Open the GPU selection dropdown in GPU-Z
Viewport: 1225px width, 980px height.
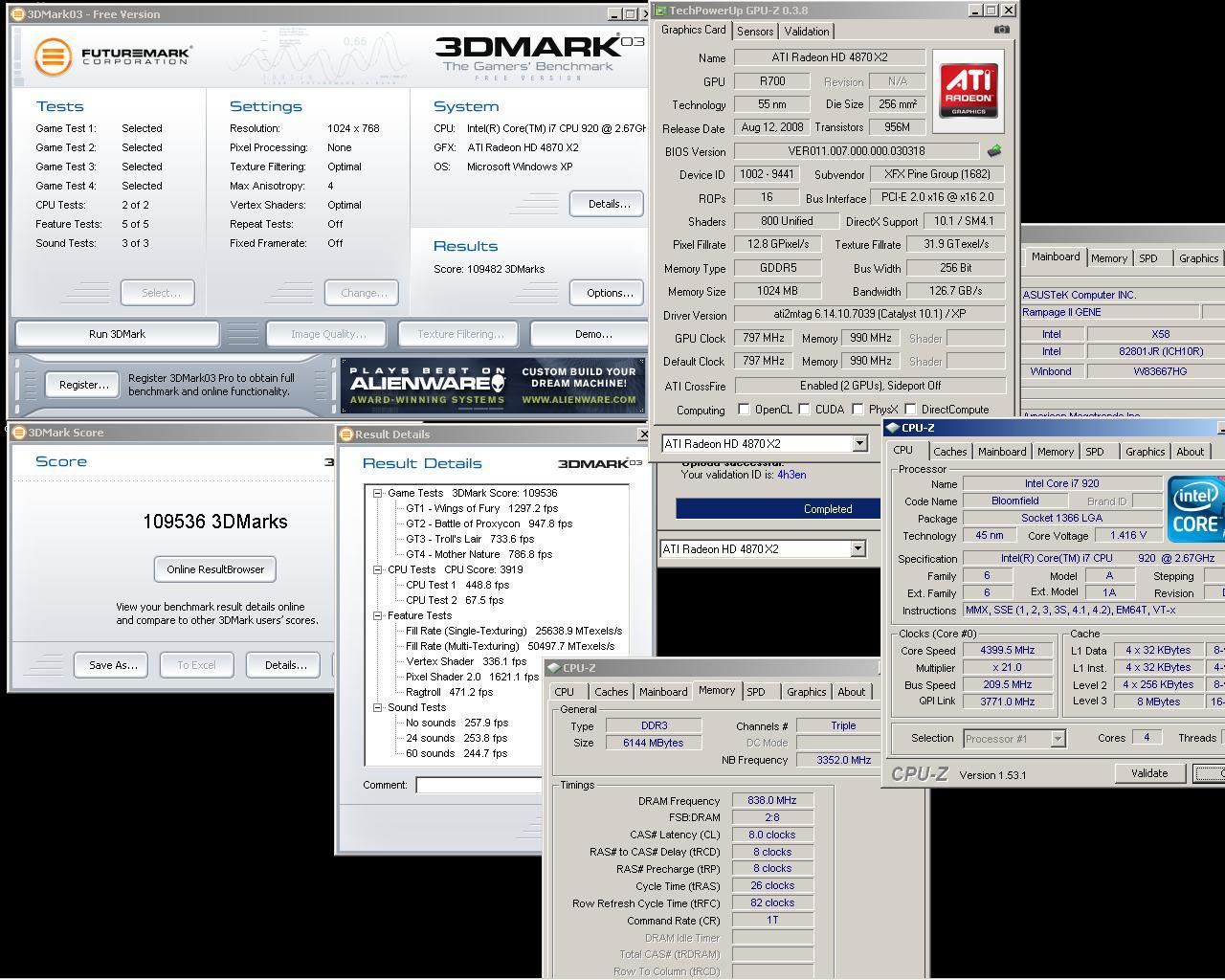pyautogui.click(x=859, y=444)
